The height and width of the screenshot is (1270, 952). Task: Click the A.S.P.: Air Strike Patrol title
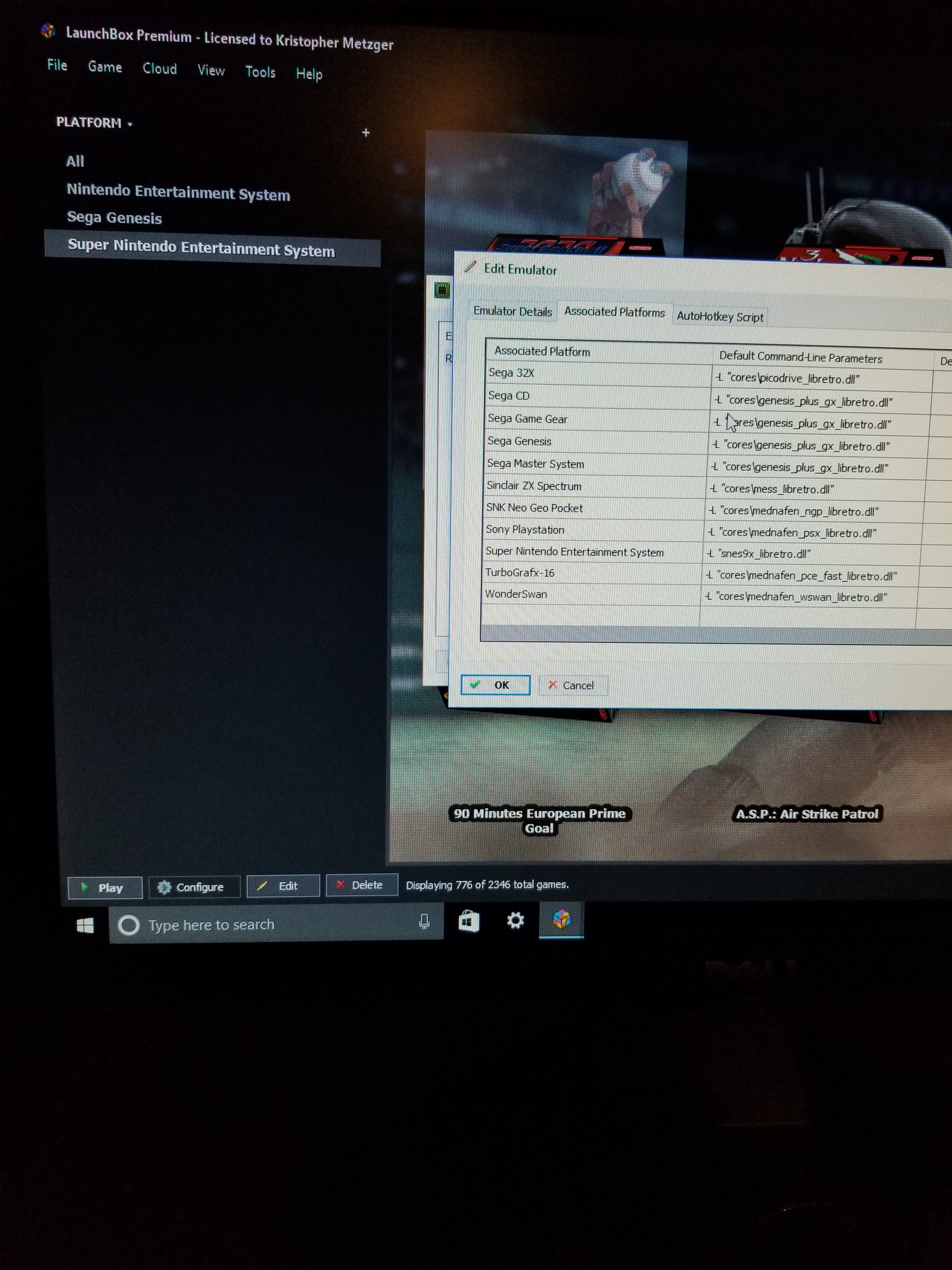click(807, 814)
